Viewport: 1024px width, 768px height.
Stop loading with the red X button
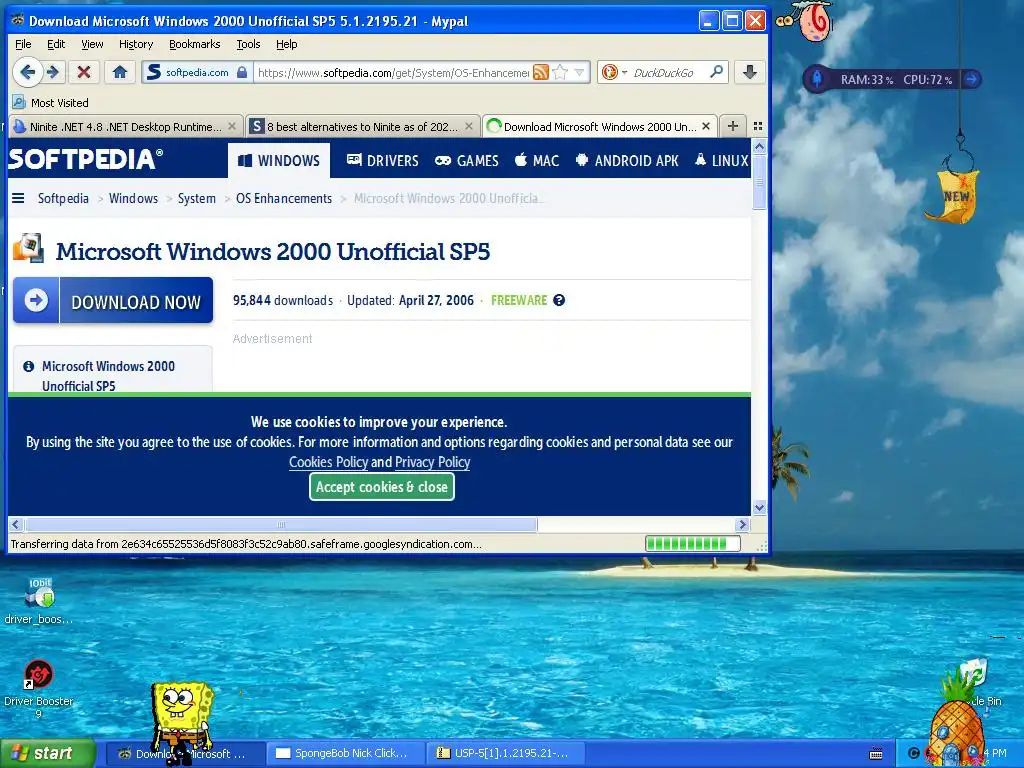click(84, 72)
